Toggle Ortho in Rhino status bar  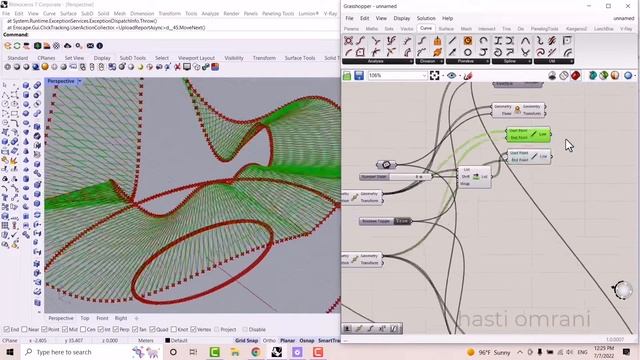tap(269, 340)
